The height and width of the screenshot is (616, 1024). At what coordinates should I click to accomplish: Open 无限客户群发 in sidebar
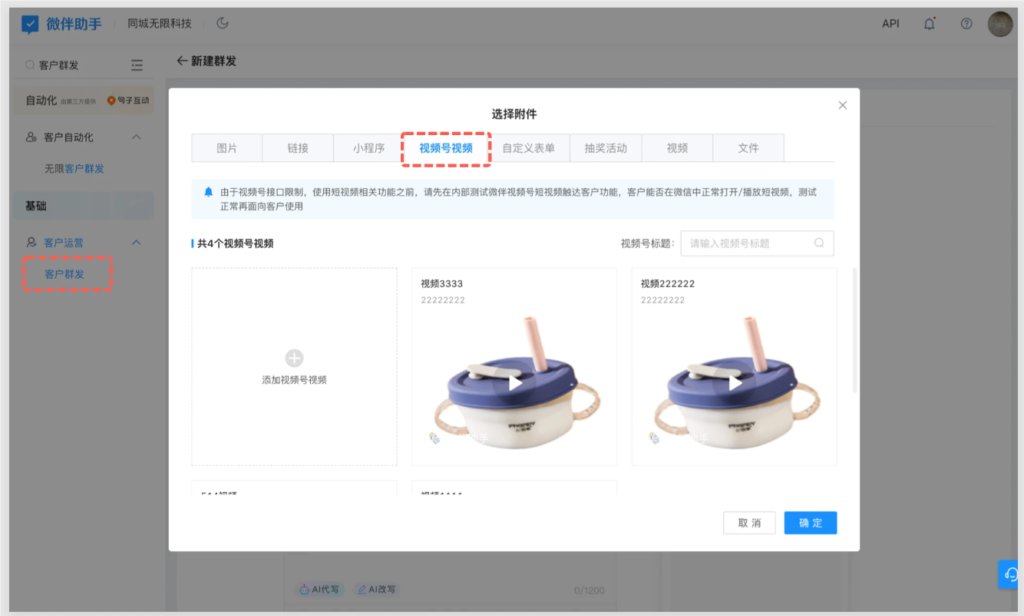pos(74,169)
